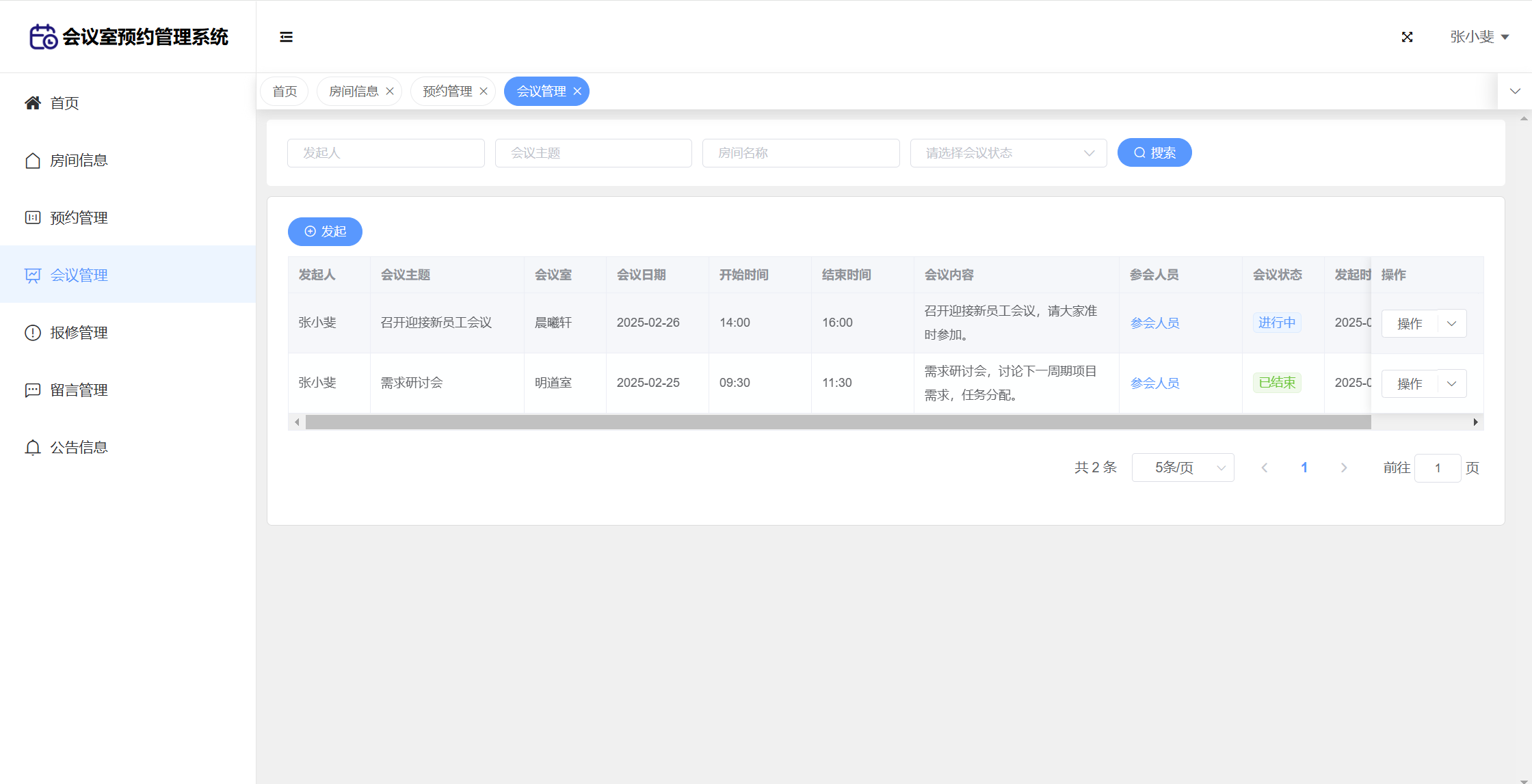The width and height of the screenshot is (1532, 784).
Task: Open 留言管理 sidebar item
Action: tap(78, 390)
